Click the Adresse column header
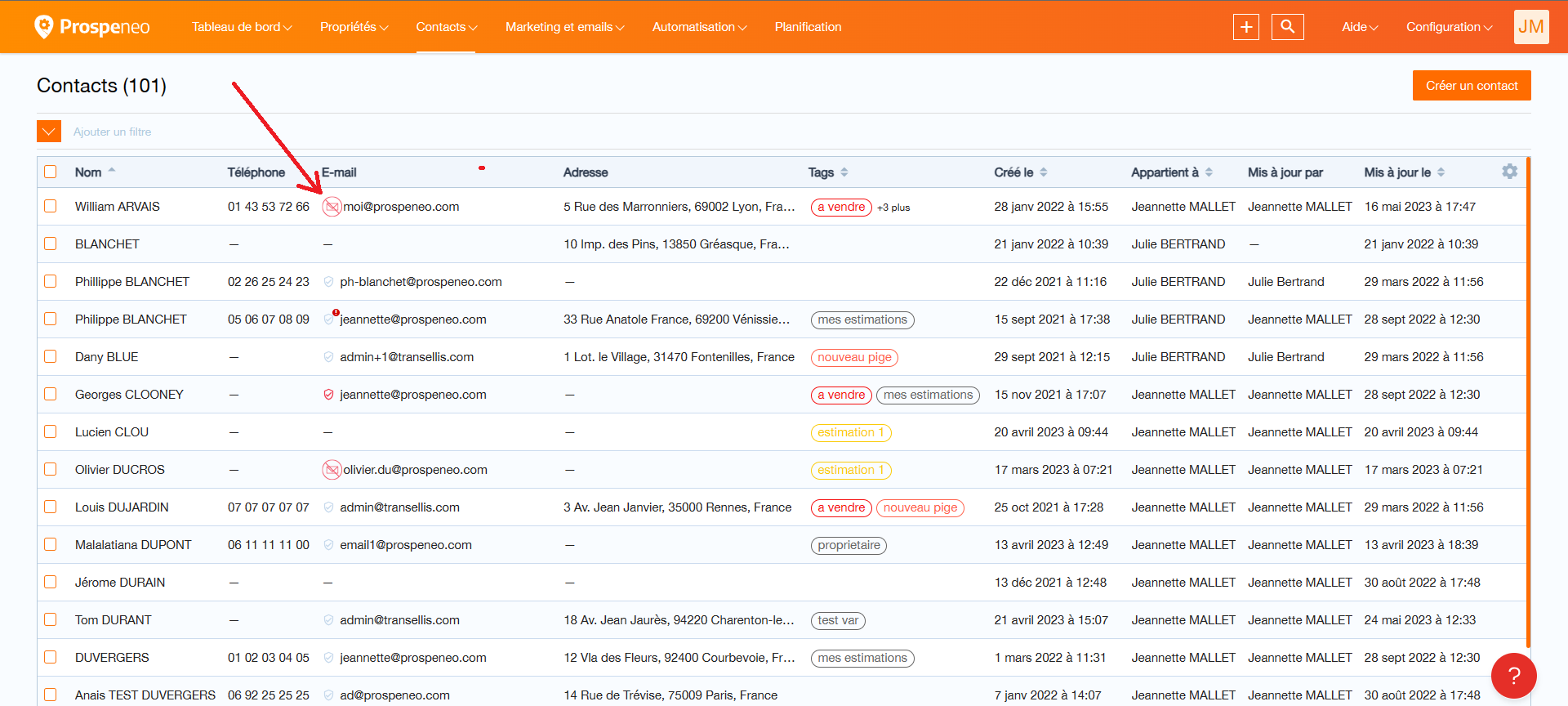Viewport: 1568px width, 706px height. tap(586, 172)
